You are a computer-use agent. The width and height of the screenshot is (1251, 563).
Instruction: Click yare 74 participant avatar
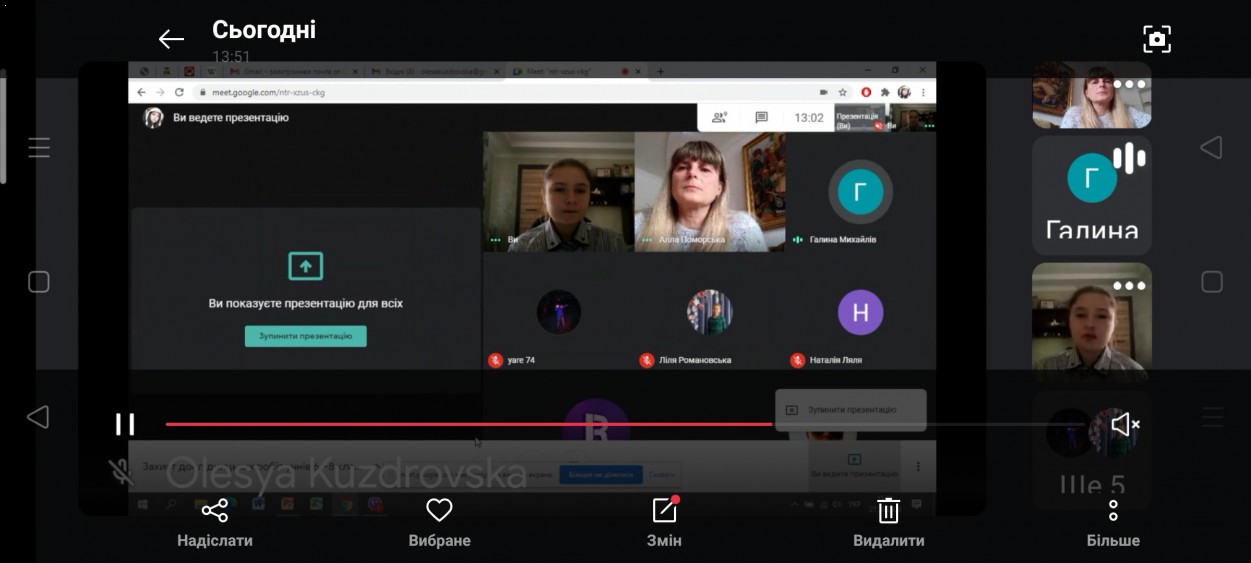tap(558, 312)
